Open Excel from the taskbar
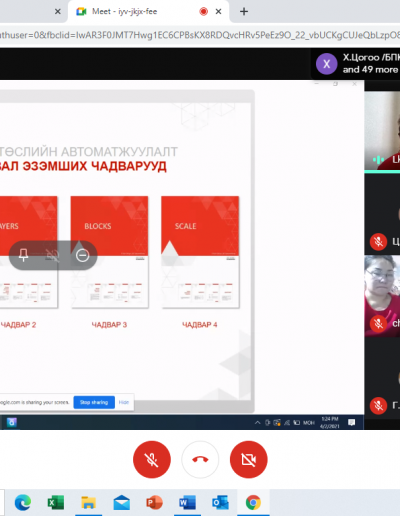The width and height of the screenshot is (400, 516). [56, 502]
